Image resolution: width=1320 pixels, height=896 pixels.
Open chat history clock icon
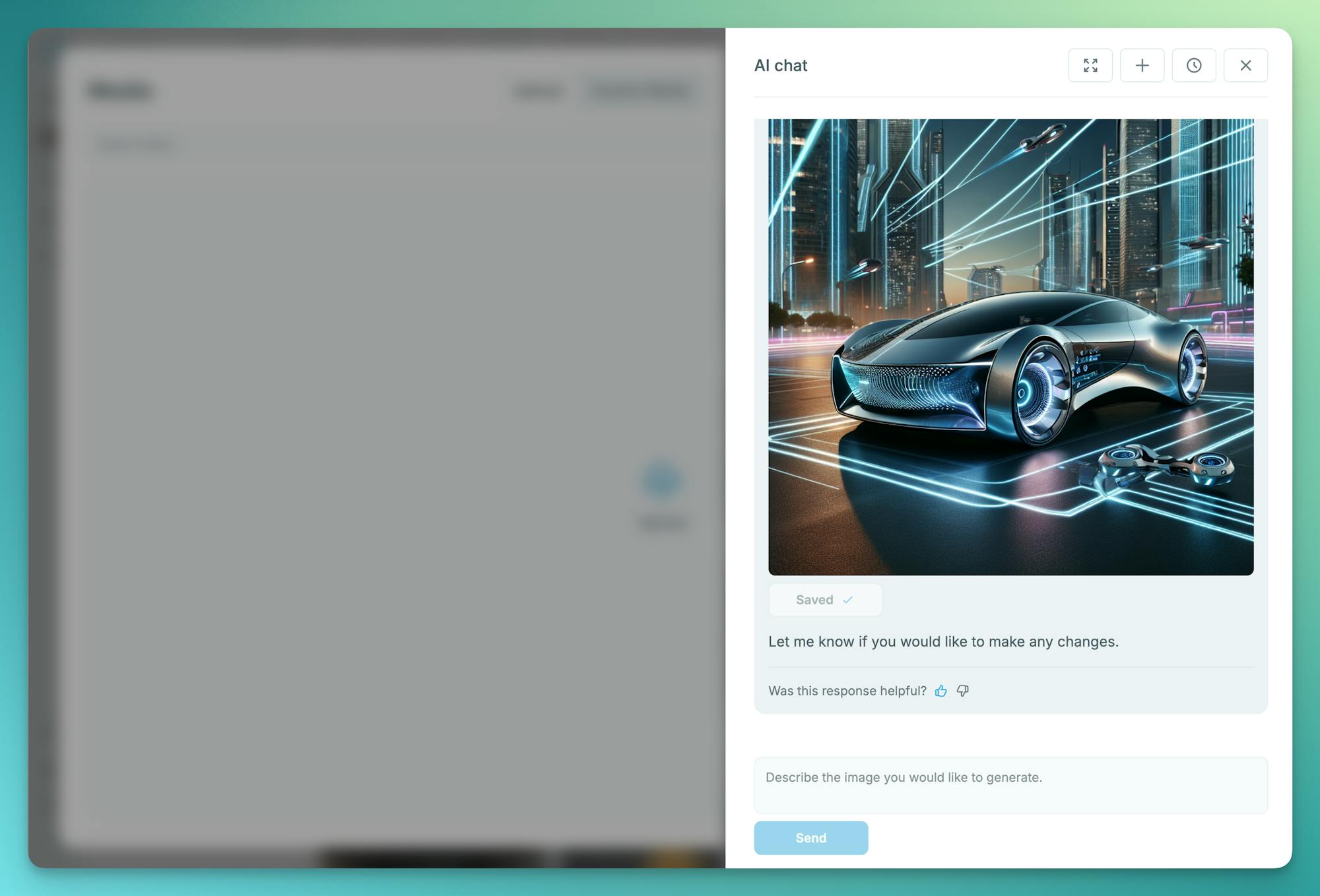pos(1193,65)
